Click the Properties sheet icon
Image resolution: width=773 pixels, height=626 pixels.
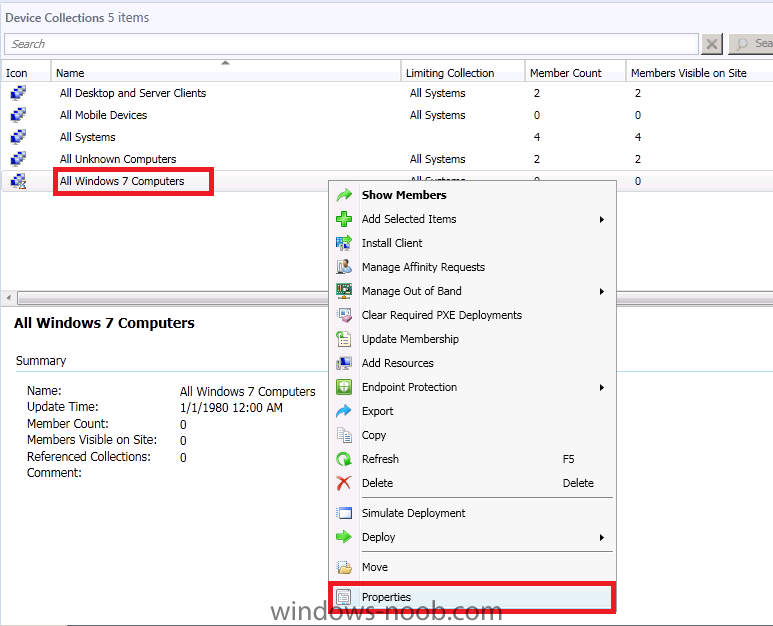coord(344,597)
